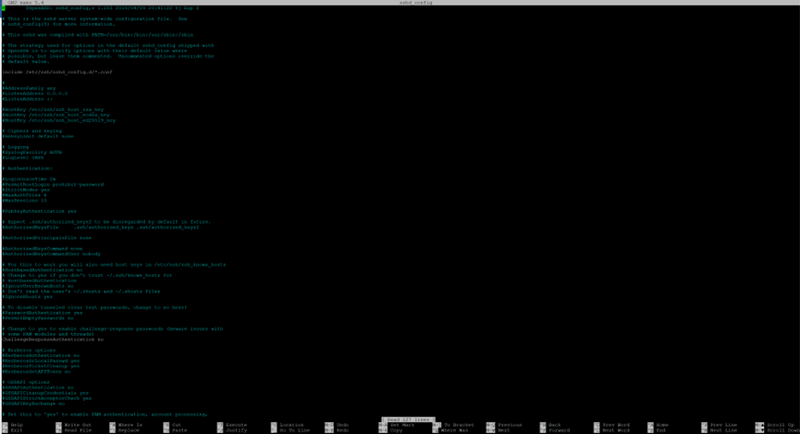Viewport: 800px width, 434px height.
Task: Open the Where Is search shortcut
Action: (x=130, y=424)
